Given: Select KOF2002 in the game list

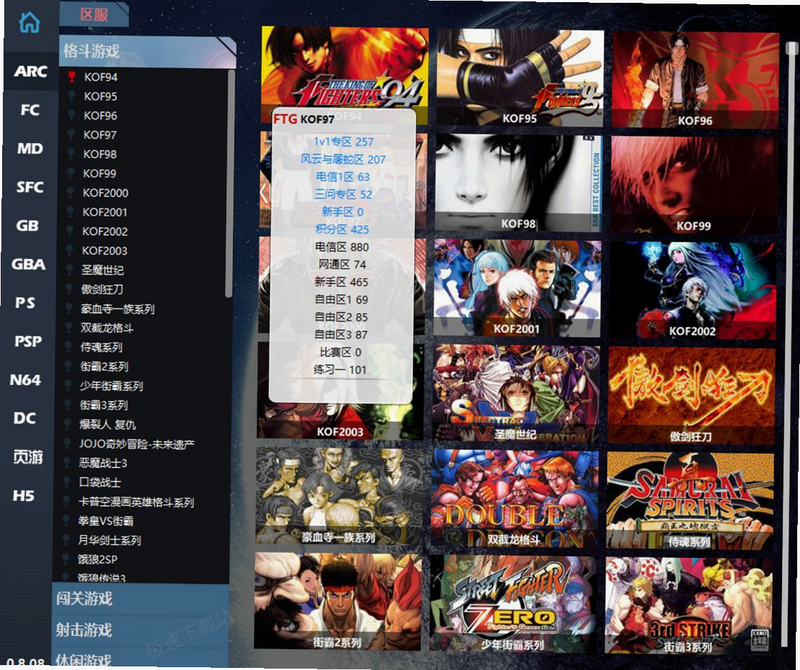Looking at the screenshot, I should pyautogui.click(x=105, y=231).
